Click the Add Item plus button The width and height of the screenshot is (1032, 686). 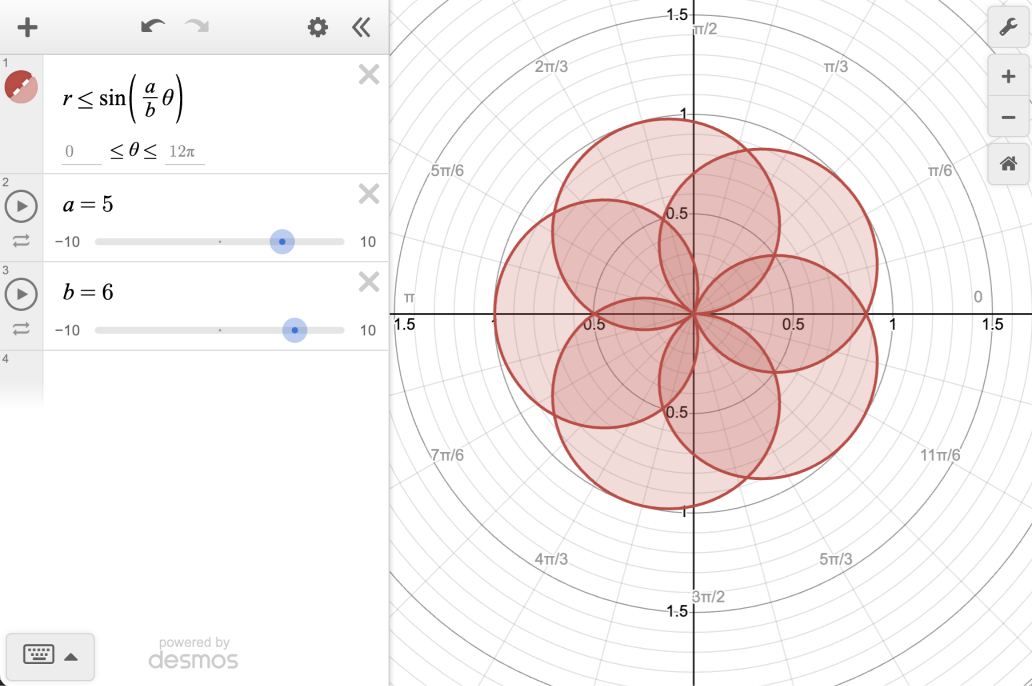27,27
